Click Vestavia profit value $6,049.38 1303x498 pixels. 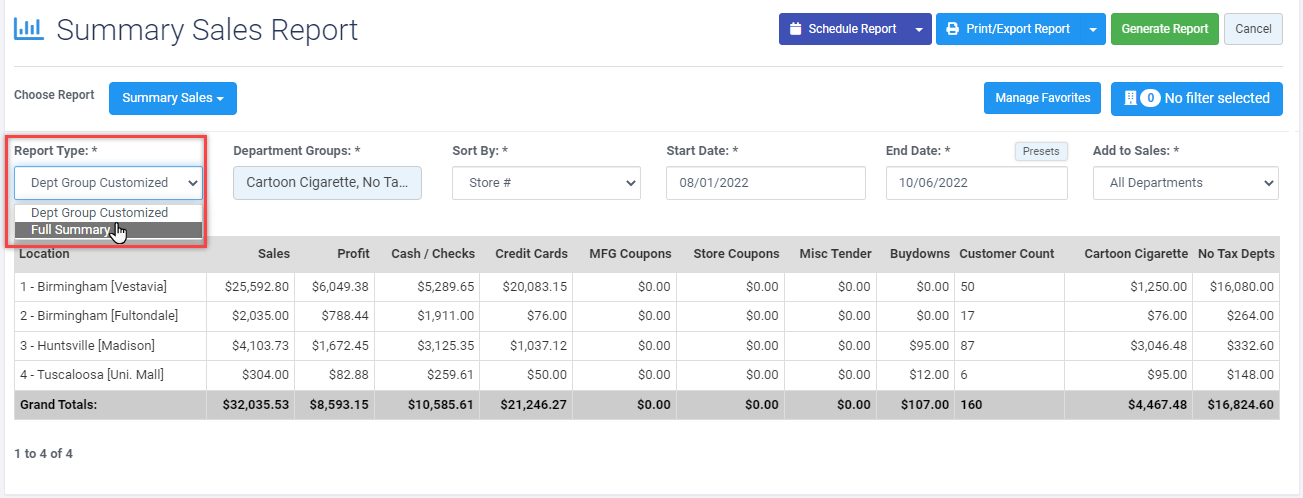tap(340, 287)
